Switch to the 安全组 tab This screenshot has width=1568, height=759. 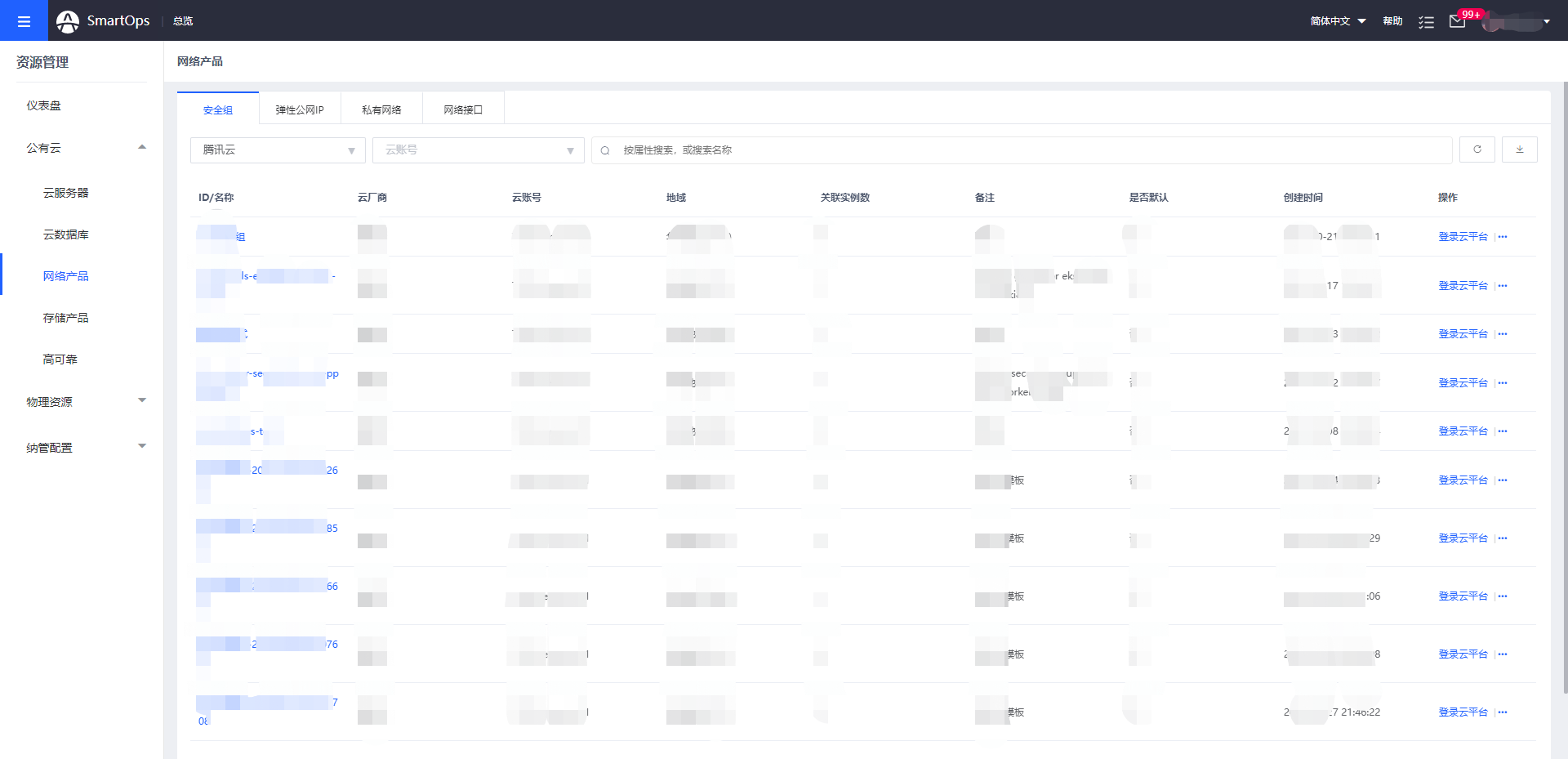(218, 109)
